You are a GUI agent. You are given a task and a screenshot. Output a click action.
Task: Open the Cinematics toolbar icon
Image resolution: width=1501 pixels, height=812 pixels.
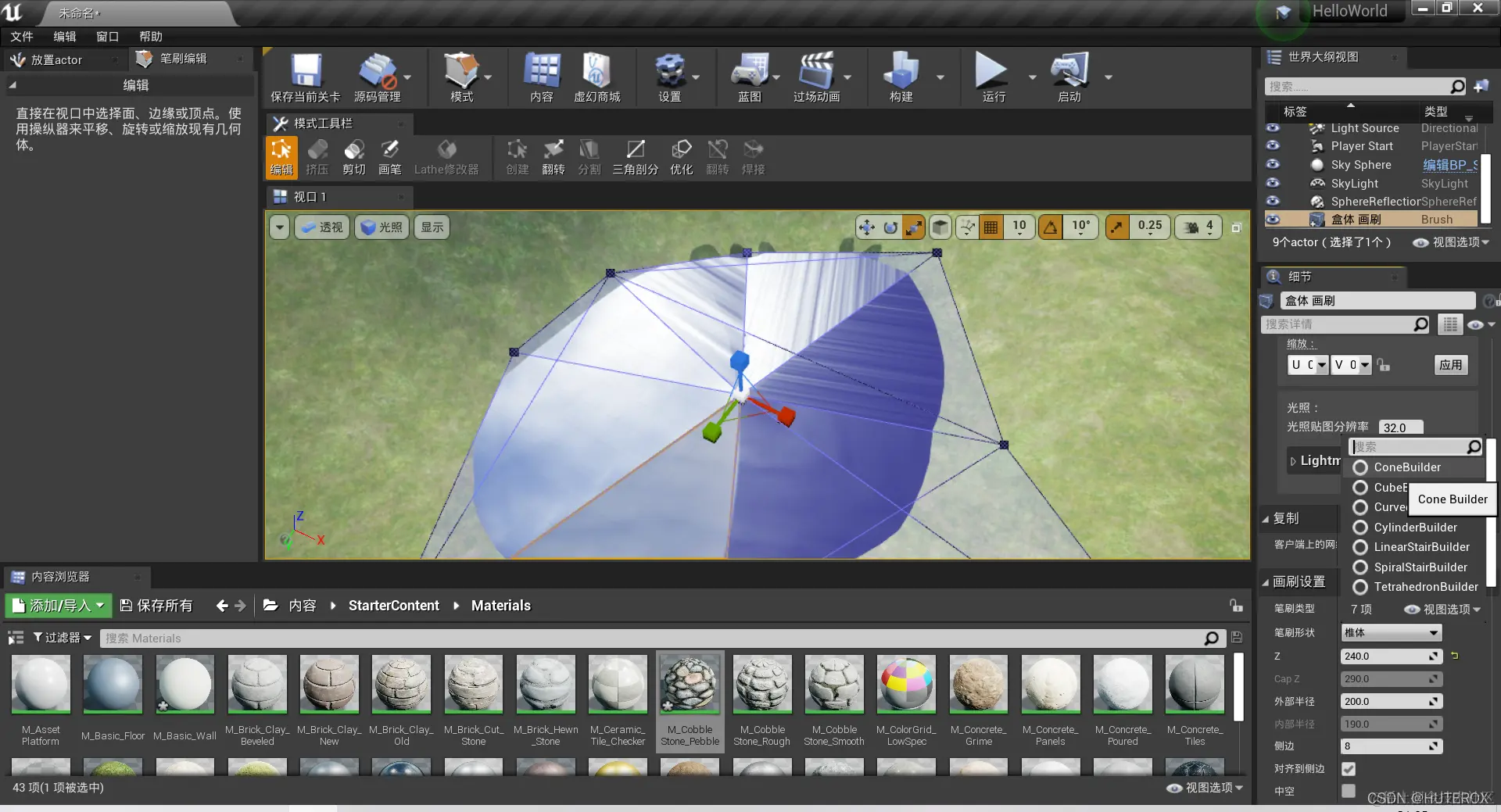pyautogui.click(x=816, y=77)
